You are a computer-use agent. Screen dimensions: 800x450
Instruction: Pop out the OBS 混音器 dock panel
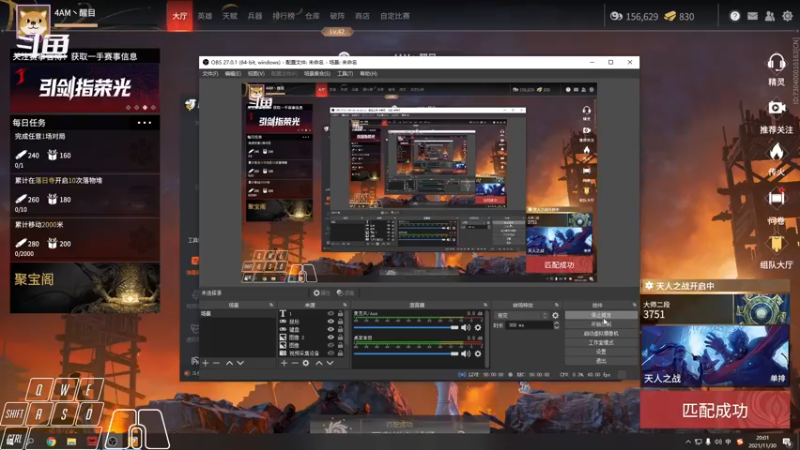(x=485, y=305)
